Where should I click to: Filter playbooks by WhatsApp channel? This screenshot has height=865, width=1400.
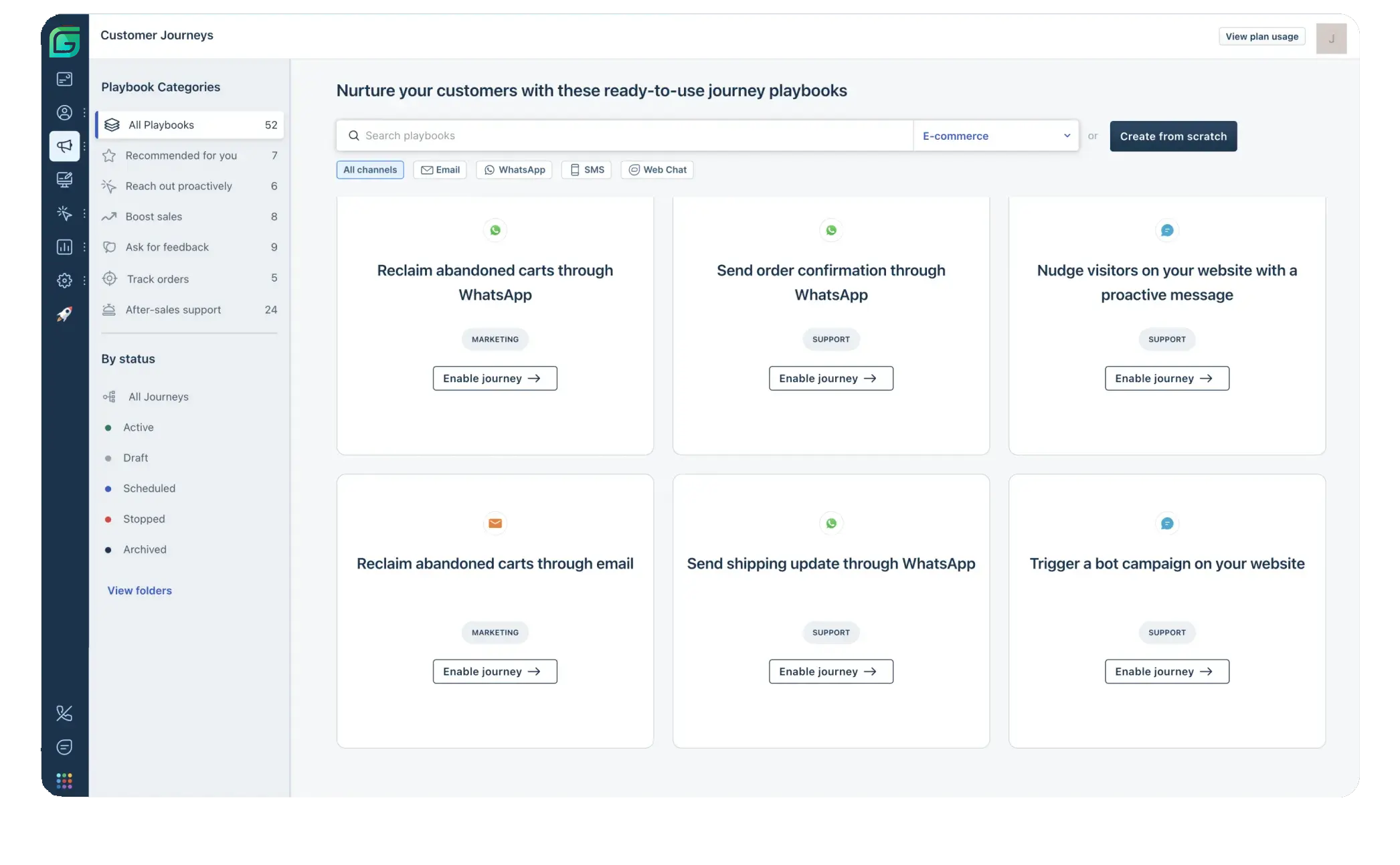click(514, 170)
